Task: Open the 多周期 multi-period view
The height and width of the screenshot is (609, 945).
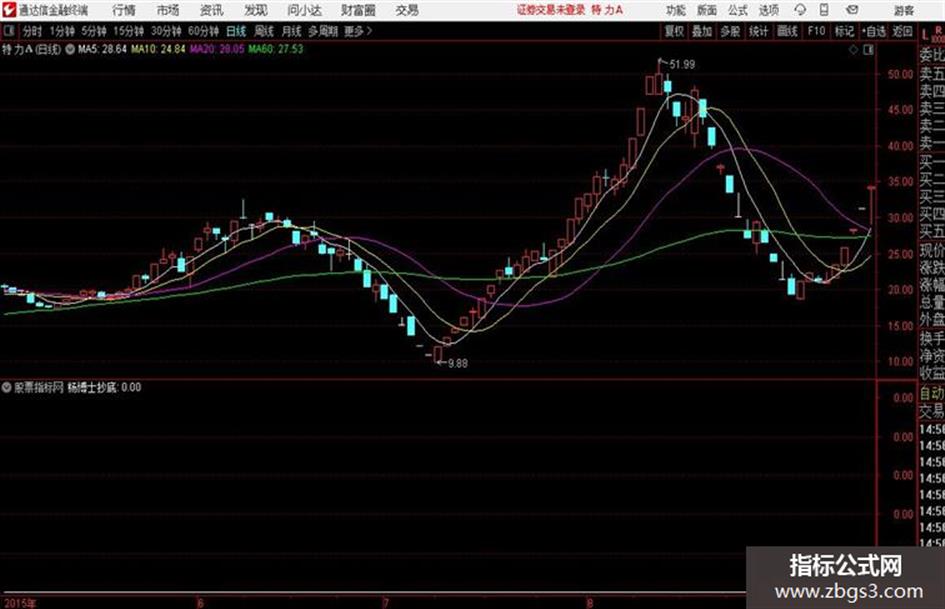Action: point(323,31)
